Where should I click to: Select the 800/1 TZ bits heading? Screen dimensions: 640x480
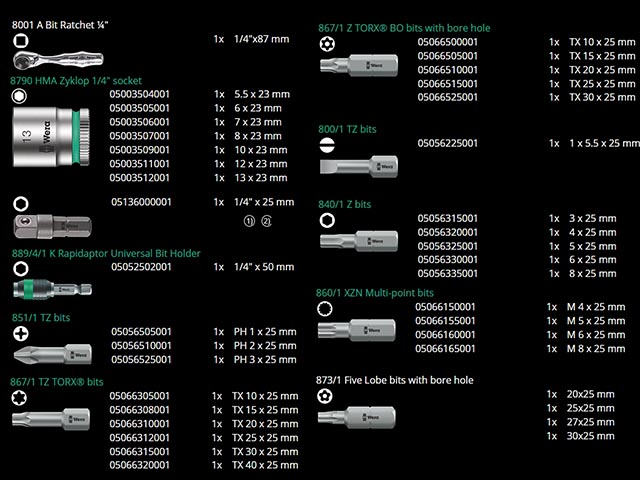pos(347,129)
